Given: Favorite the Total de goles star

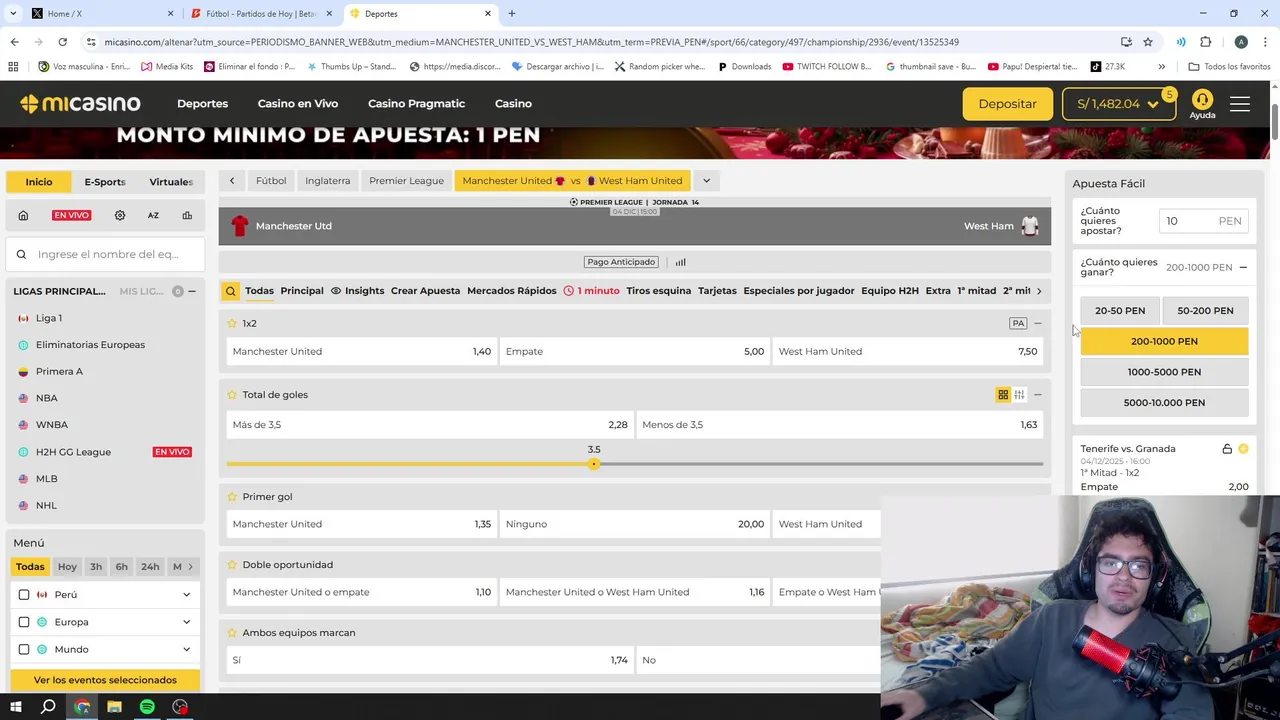Looking at the screenshot, I should pos(232,395).
